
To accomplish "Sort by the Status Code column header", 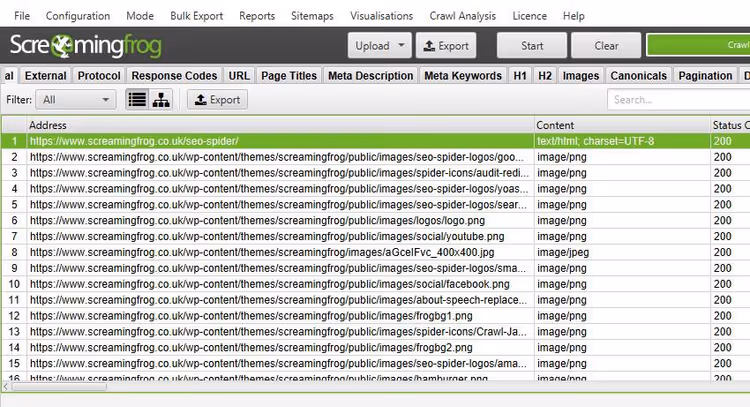I will (x=730, y=125).
